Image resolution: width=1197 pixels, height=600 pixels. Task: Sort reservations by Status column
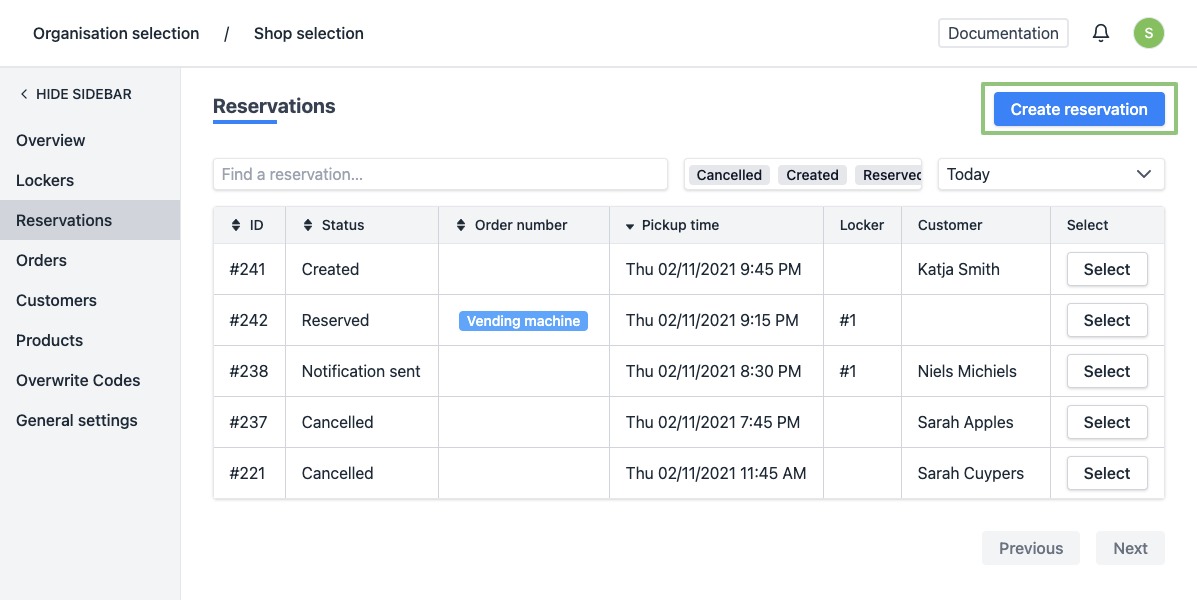[334, 225]
